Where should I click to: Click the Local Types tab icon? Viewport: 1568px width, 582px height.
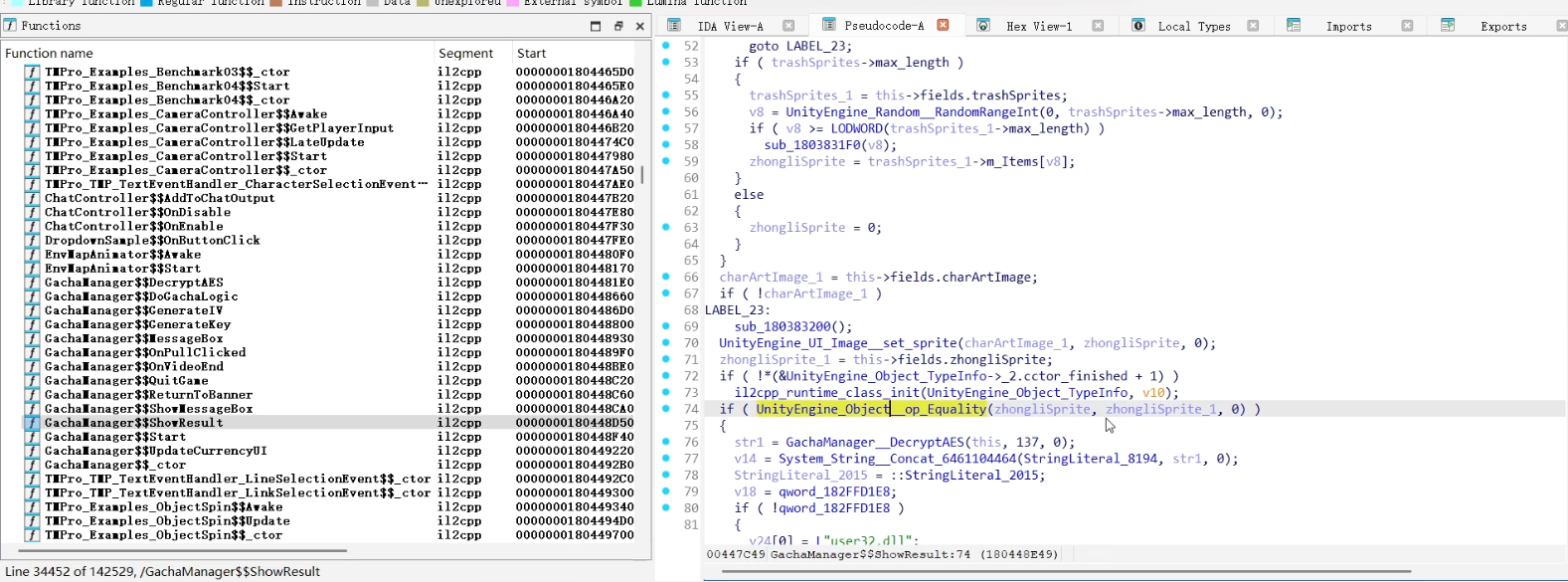pyautogui.click(x=1137, y=26)
